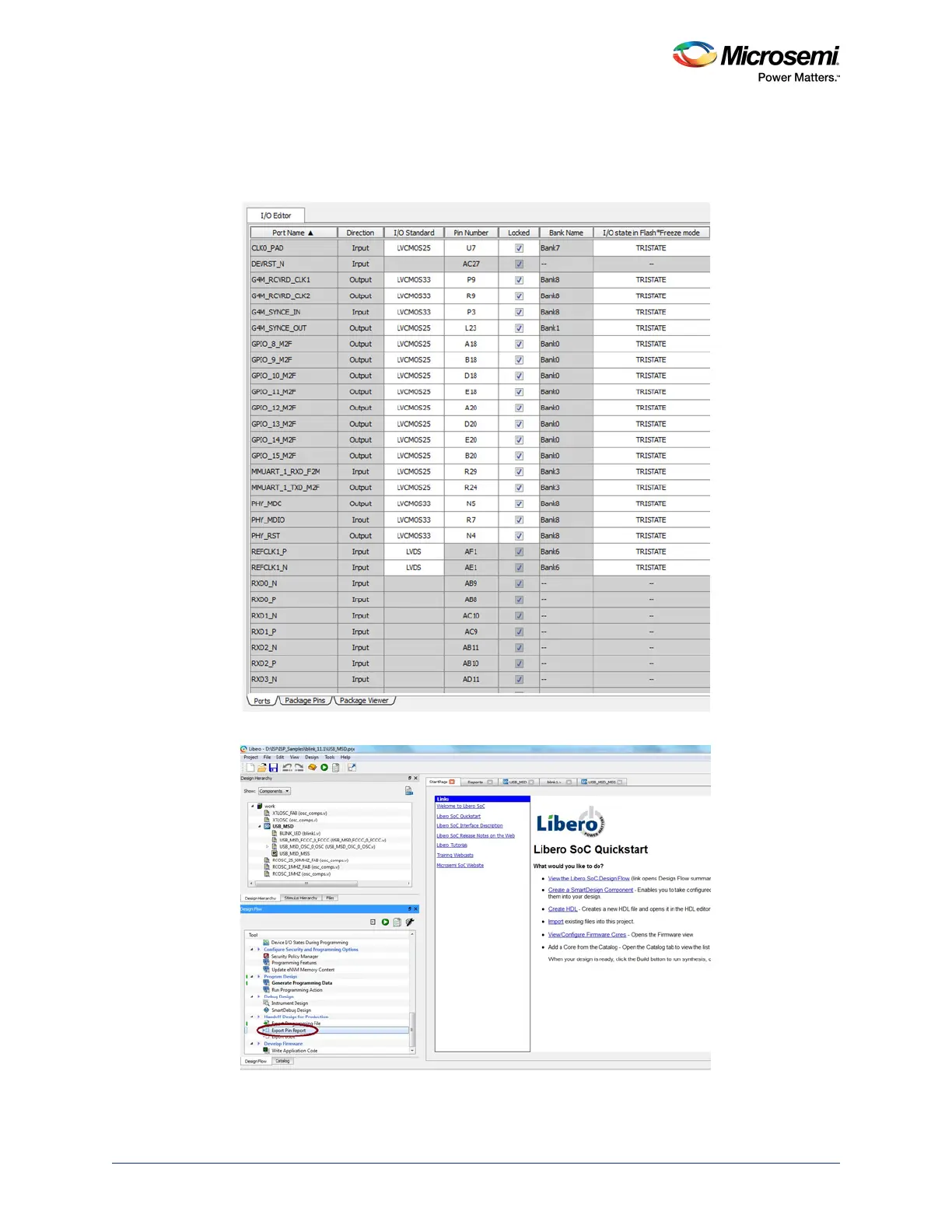952x1232 pixels.
Task: Expand the USB_MSD_OSC_0_OSC tree node
Action: pyautogui.click(x=268, y=847)
